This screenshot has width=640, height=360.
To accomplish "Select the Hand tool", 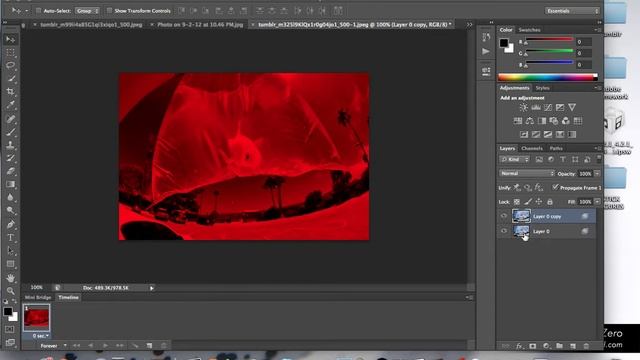I will pos(11,278).
